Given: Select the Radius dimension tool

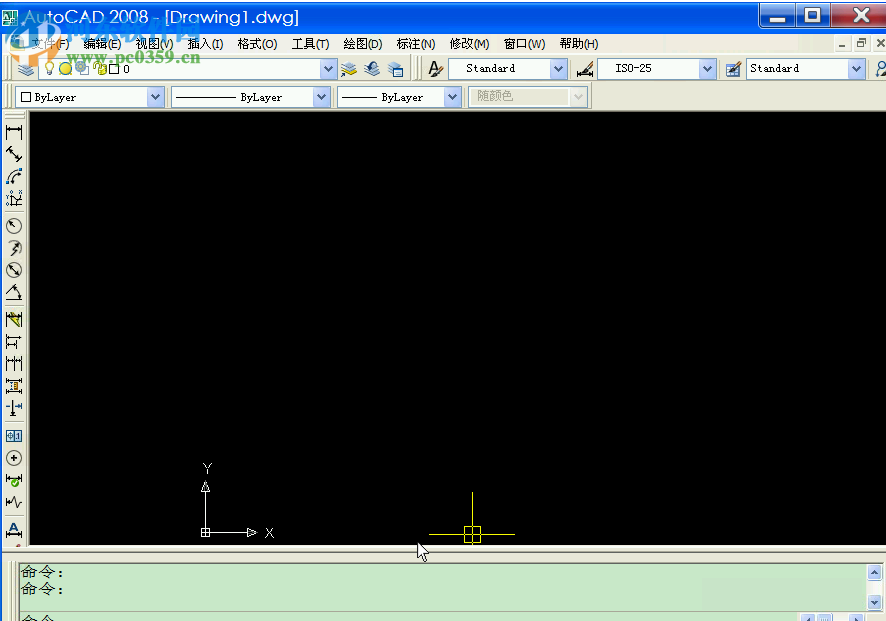Looking at the screenshot, I should (x=14, y=226).
